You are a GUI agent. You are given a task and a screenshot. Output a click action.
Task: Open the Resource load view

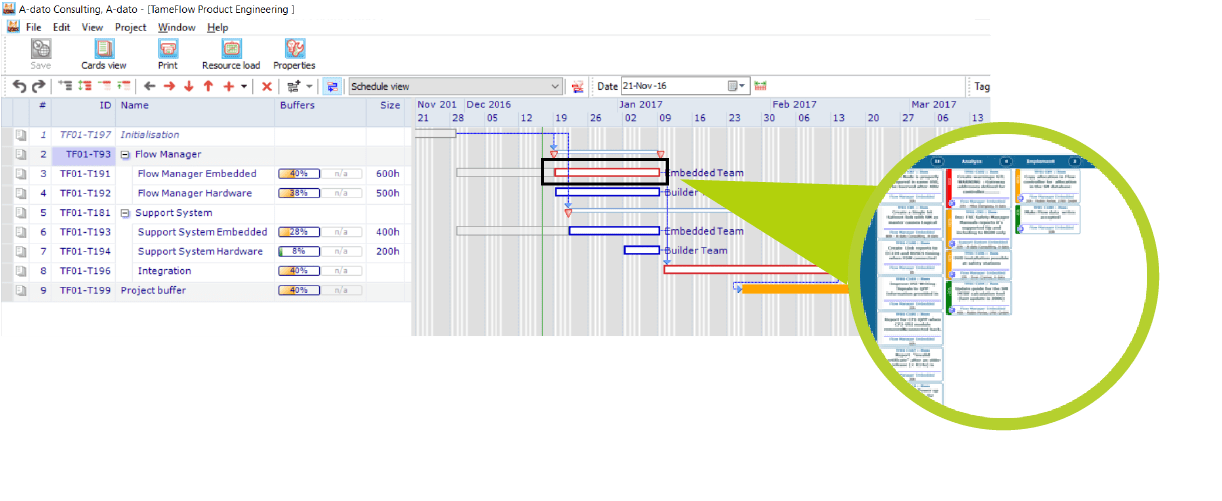(231, 54)
